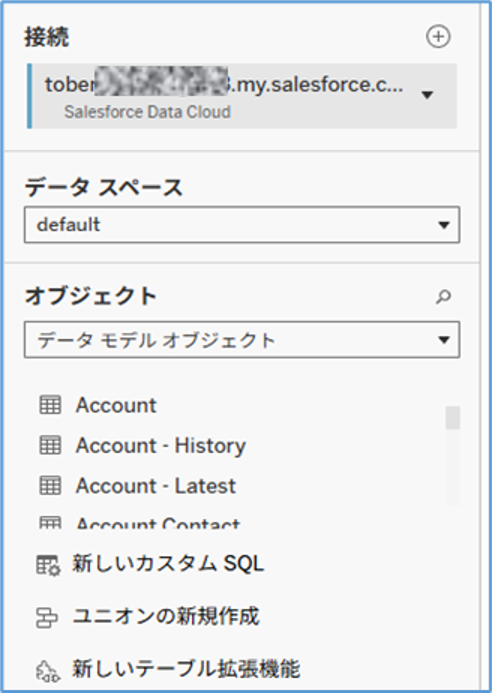Choose ユニオンの新規作成

[x=166, y=617]
